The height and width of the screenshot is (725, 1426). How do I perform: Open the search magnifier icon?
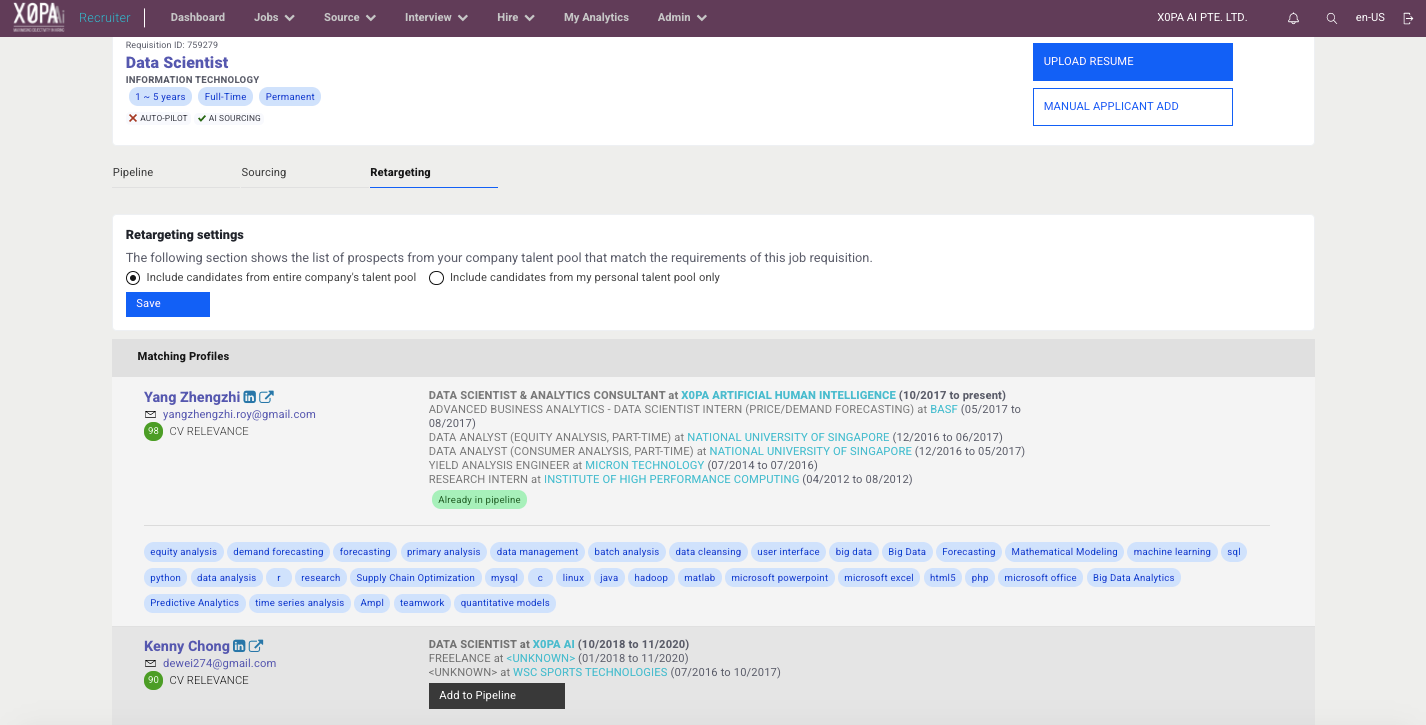click(x=1331, y=18)
